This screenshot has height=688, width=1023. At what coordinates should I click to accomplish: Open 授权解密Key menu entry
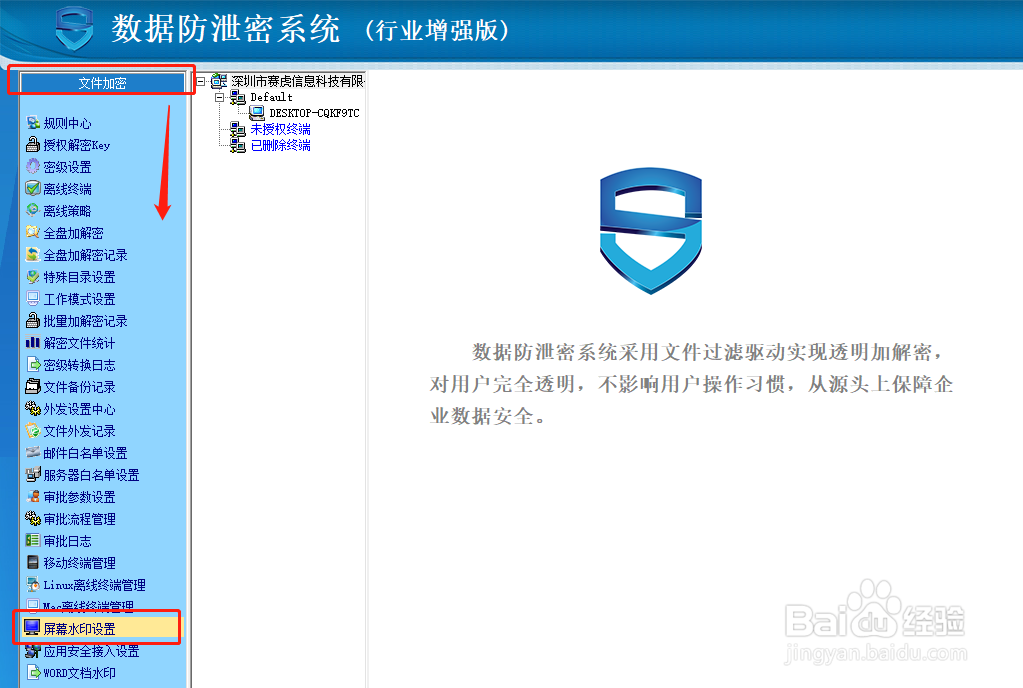[76, 145]
